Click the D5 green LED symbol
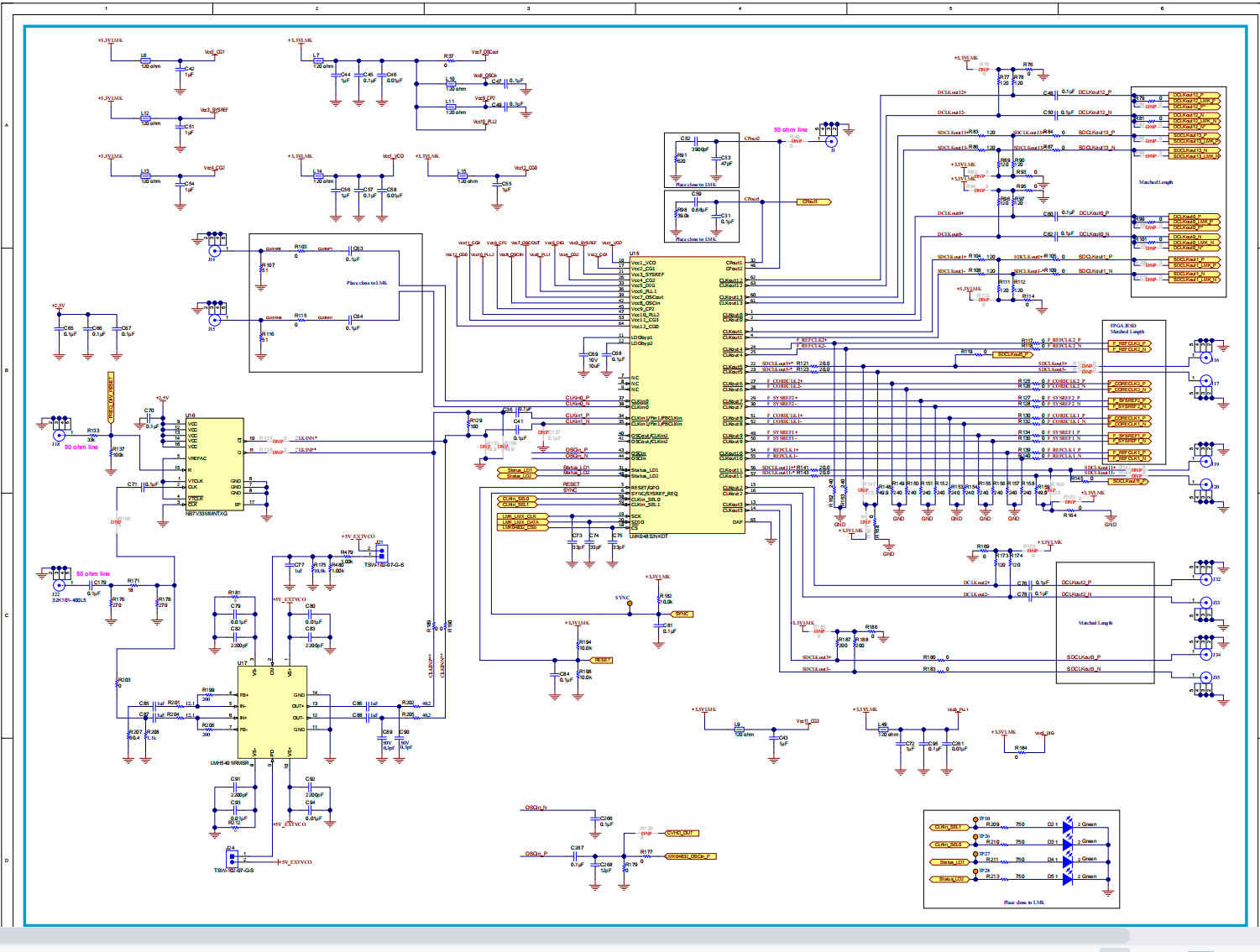Image resolution: width=1260 pixels, height=952 pixels. pyautogui.click(x=1067, y=880)
